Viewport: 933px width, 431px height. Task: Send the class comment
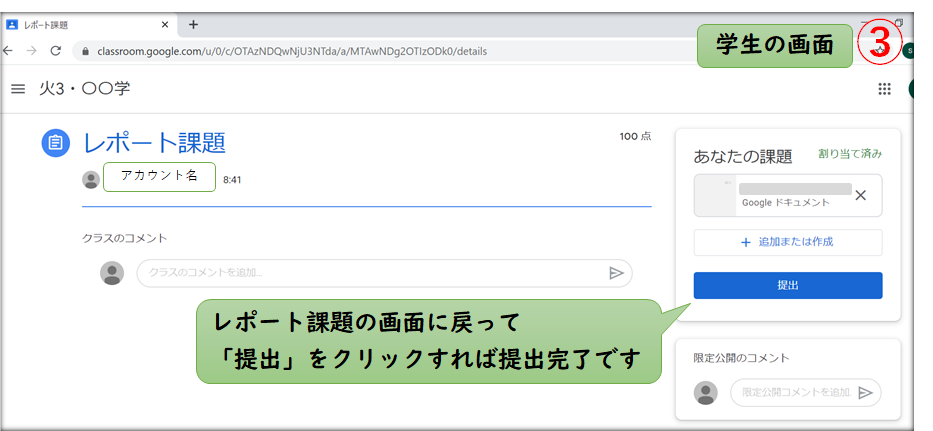(616, 273)
